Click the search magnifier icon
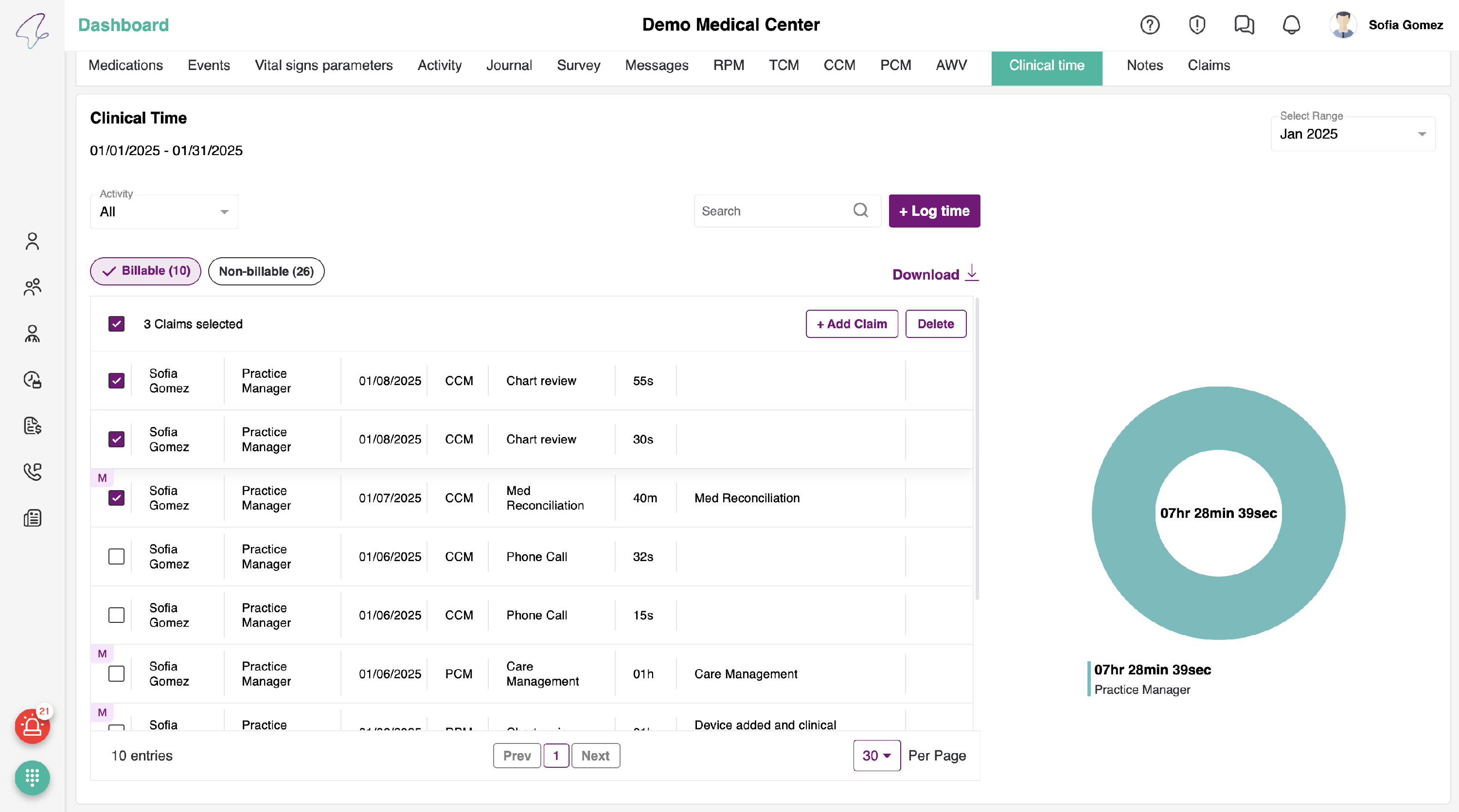The width and height of the screenshot is (1459, 812). (x=860, y=211)
